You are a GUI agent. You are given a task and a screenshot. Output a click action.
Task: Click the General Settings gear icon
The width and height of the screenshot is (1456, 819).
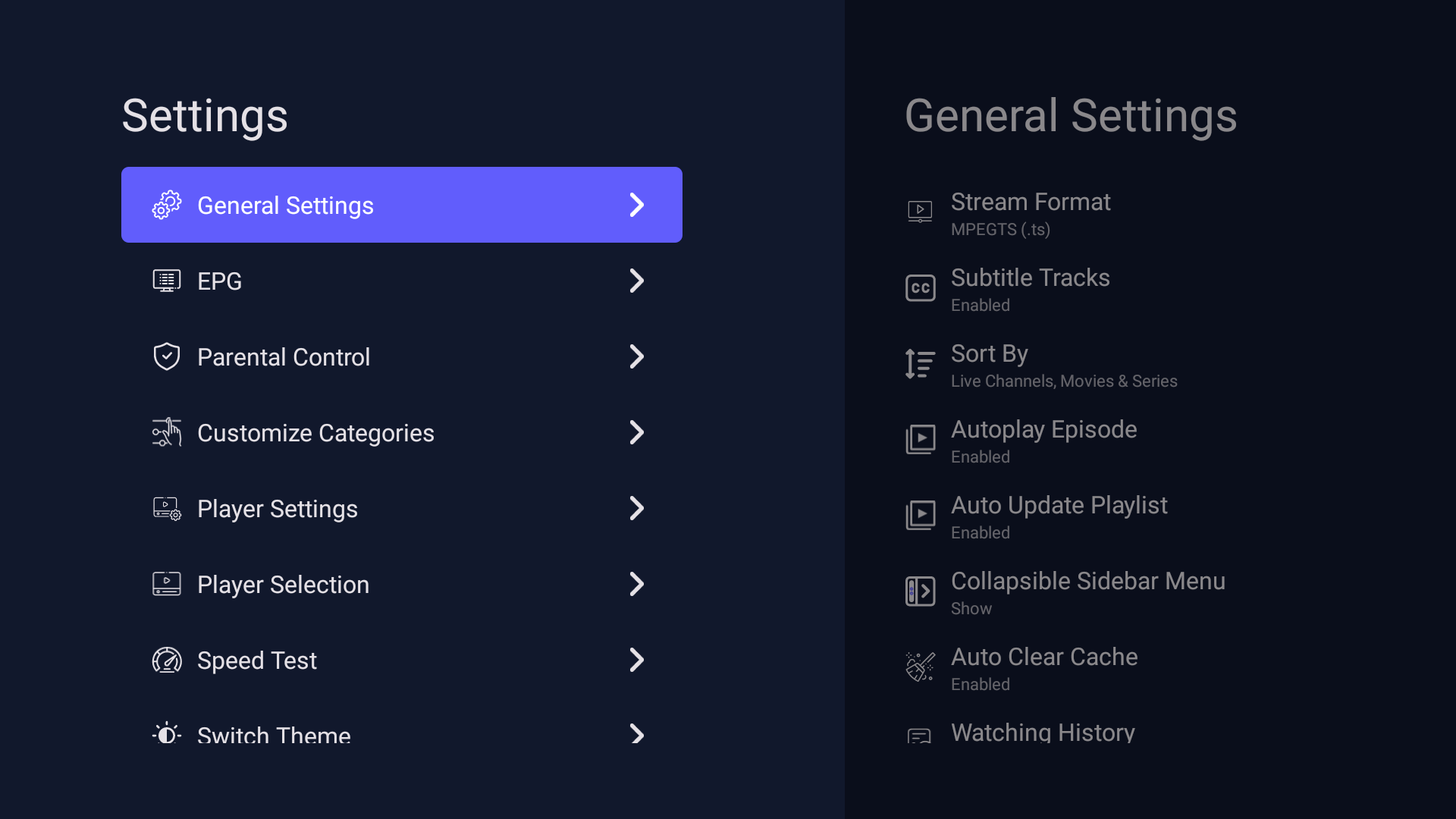[x=167, y=205]
